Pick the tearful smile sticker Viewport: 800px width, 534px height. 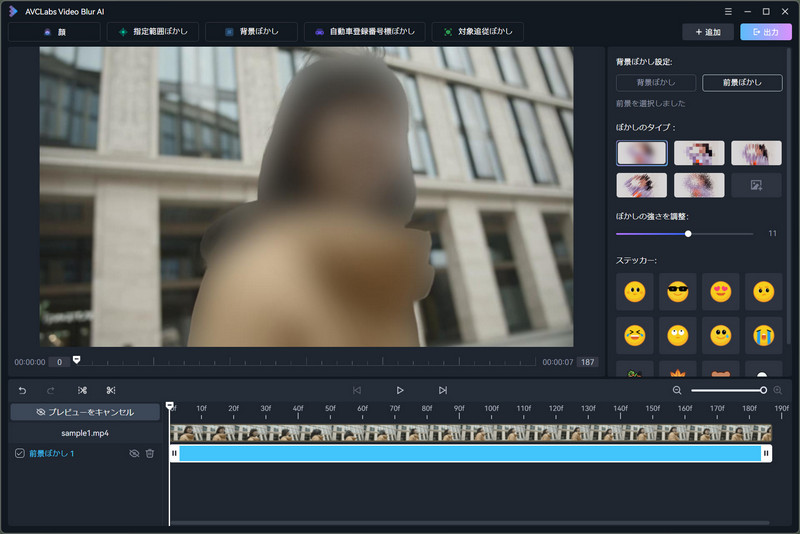pyautogui.click(x=721, y=336)
